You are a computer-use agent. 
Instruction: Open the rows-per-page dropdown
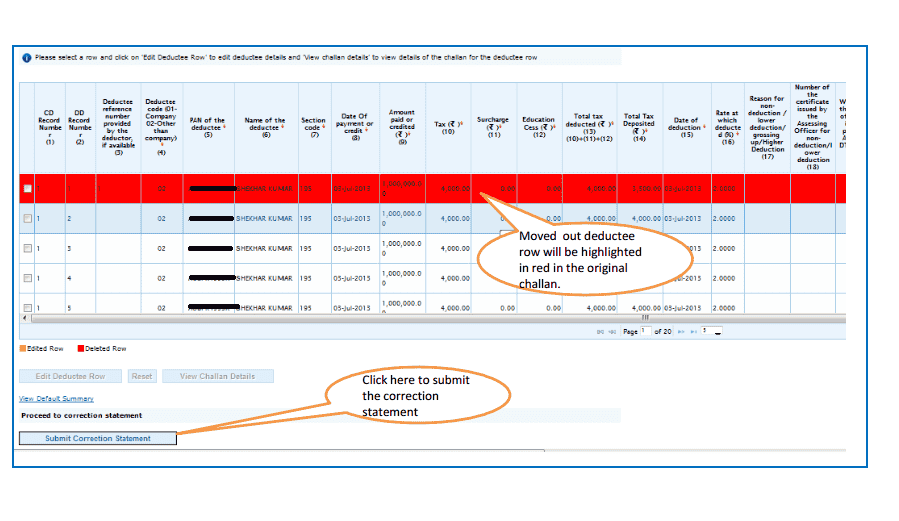(712, 331)
